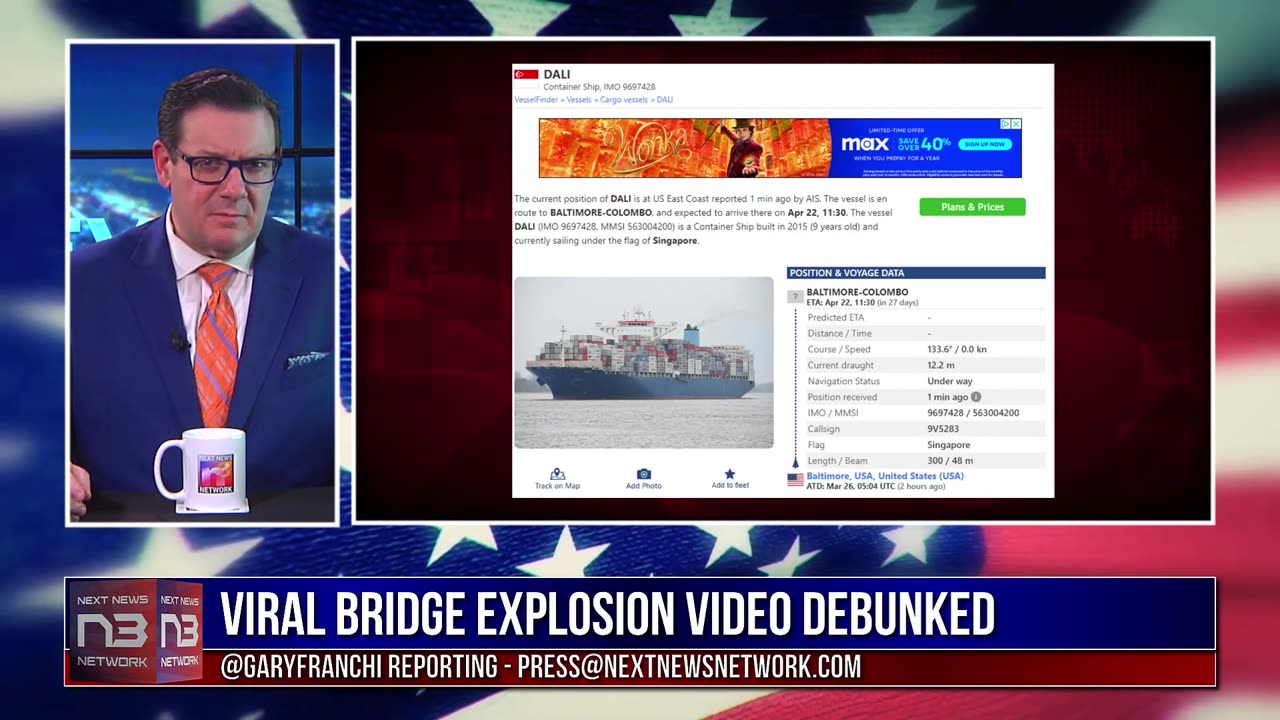The image size is (1280, 720).
Task: Click the Navigation Status row label
Action: 843,381
